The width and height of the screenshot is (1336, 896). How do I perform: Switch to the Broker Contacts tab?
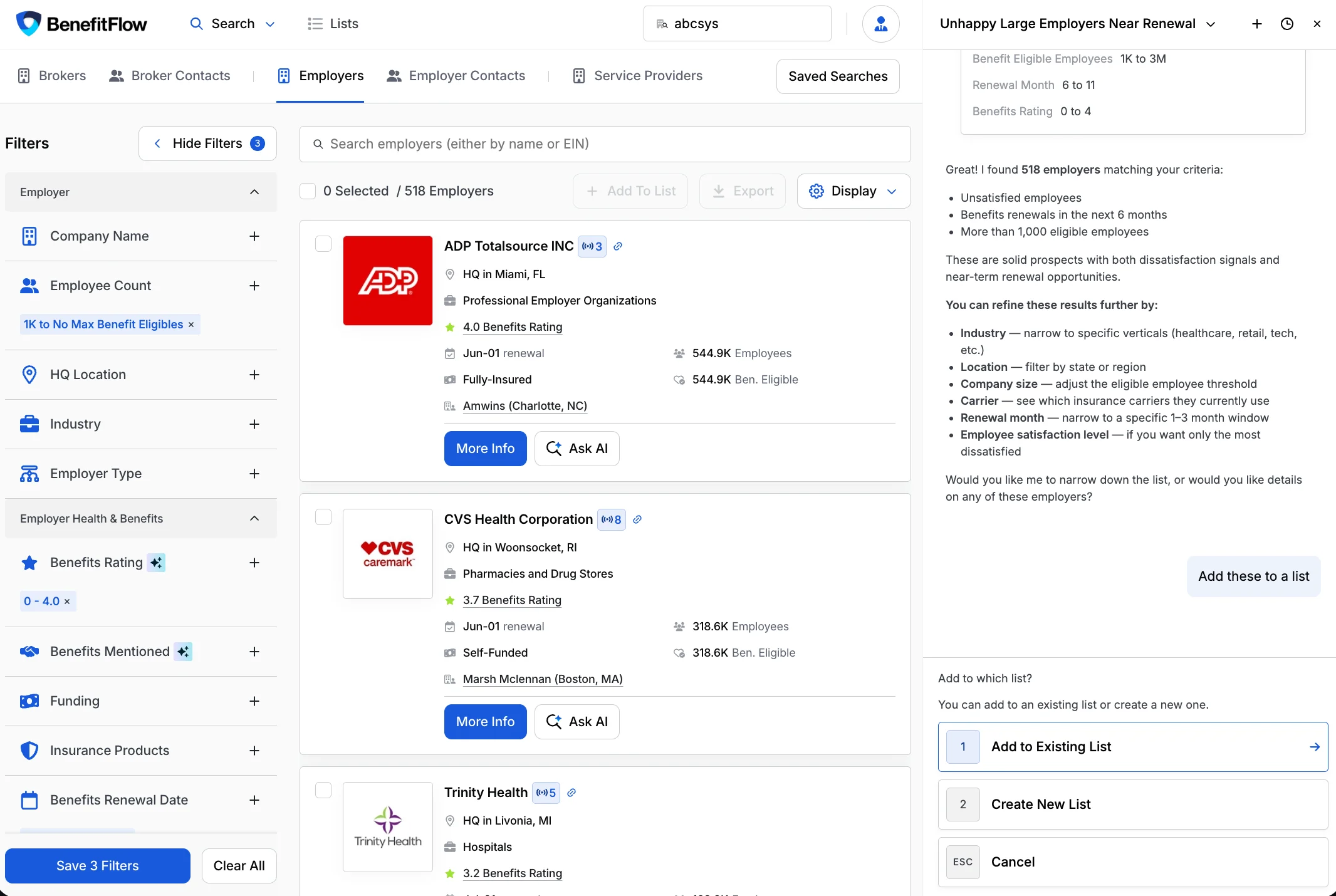pos(169,76)
